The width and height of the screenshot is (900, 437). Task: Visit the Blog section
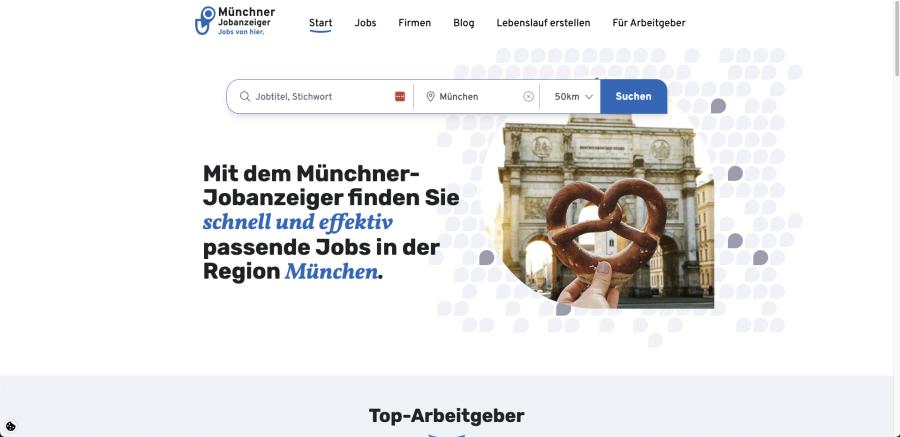click(x=464, y=23)
